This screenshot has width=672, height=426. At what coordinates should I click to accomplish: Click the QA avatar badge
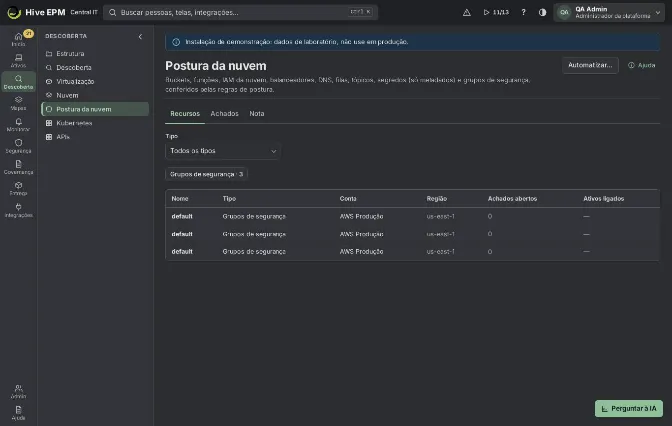564,12
